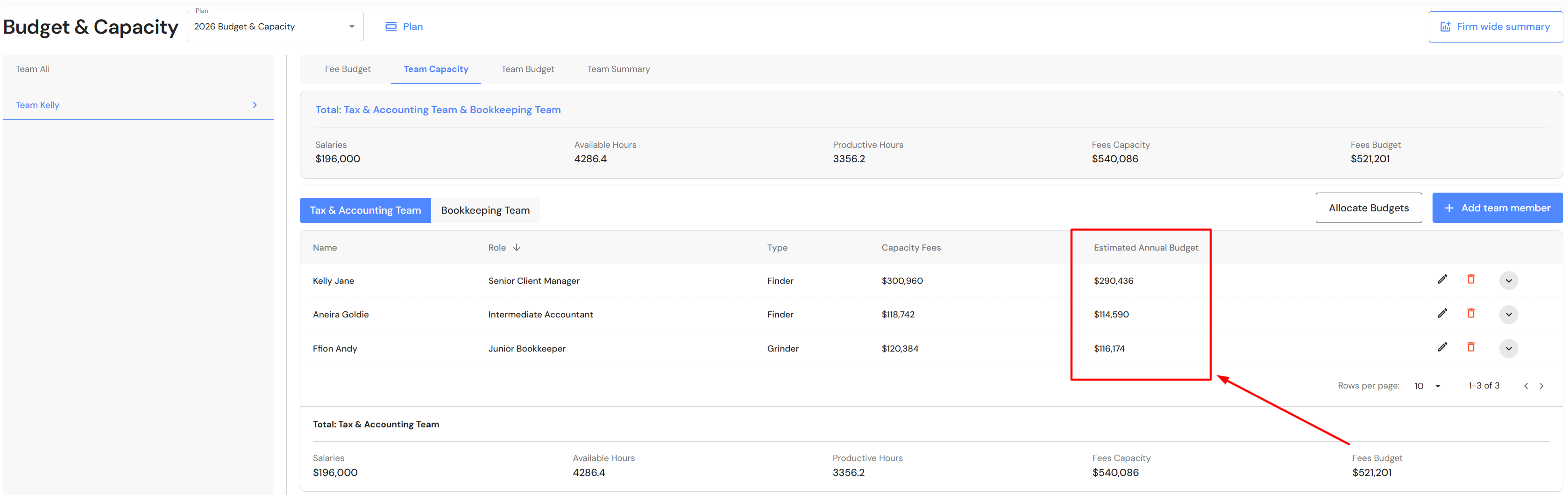Sort by Role column arrow
The width and height of the screenshot is (1568, 496).
[x=516, y=247]
